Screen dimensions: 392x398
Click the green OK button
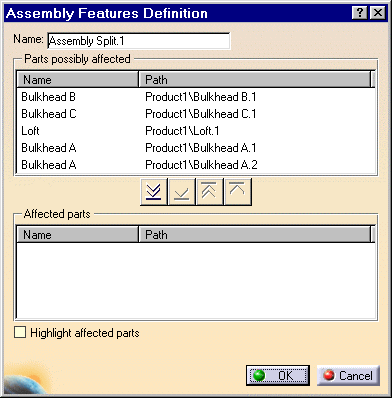278,375
